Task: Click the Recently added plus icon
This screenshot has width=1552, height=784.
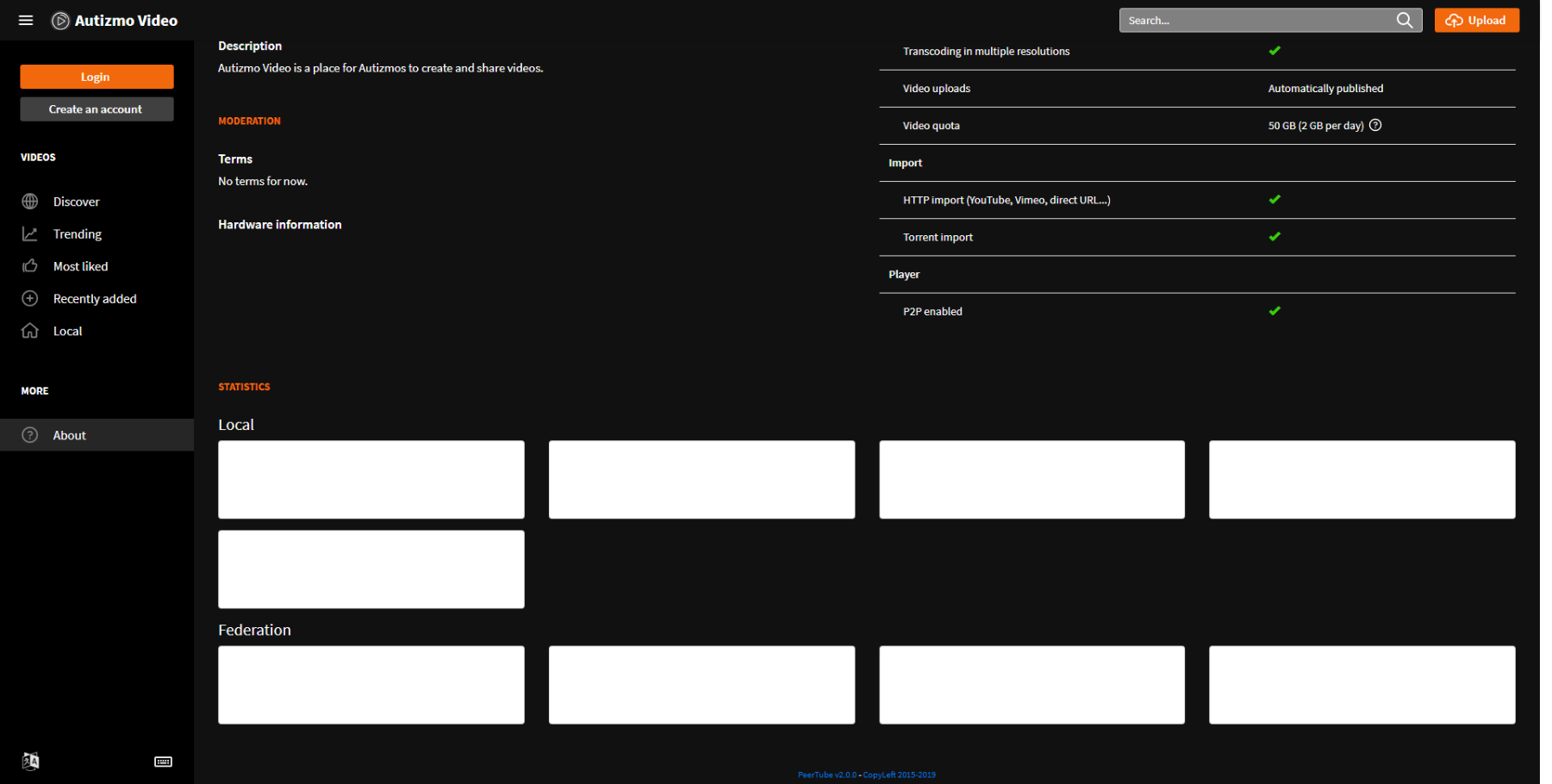Action: pyautogui.click(x=30, y=299)
